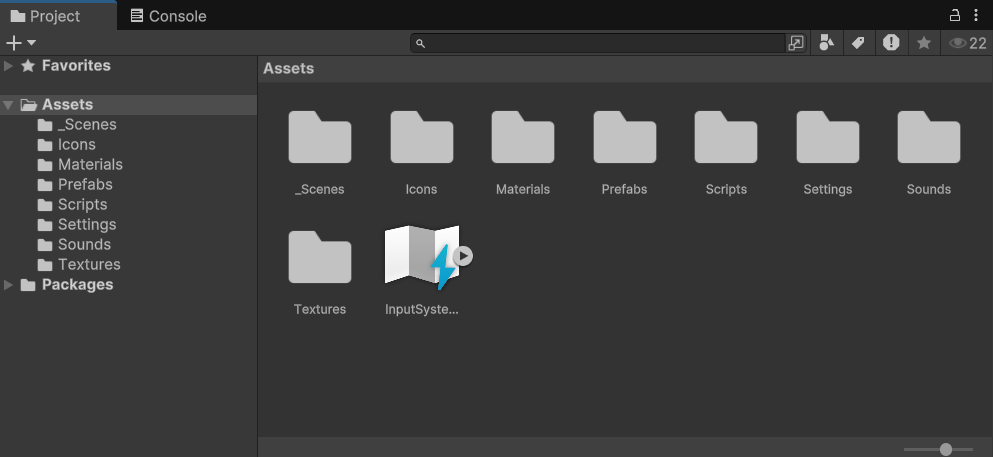Select the Prefabs folder icon in grid
The image size is (993, 457).
point(624,137)
